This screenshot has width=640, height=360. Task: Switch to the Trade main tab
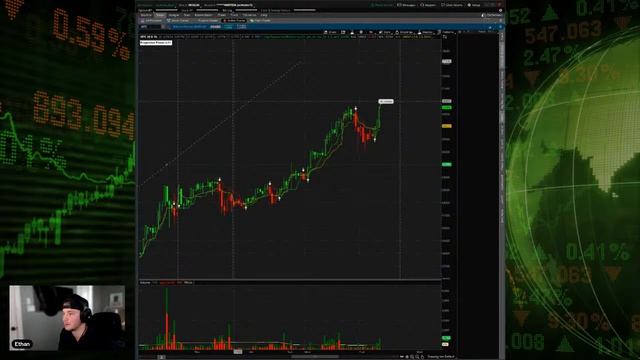click(160, 15)
